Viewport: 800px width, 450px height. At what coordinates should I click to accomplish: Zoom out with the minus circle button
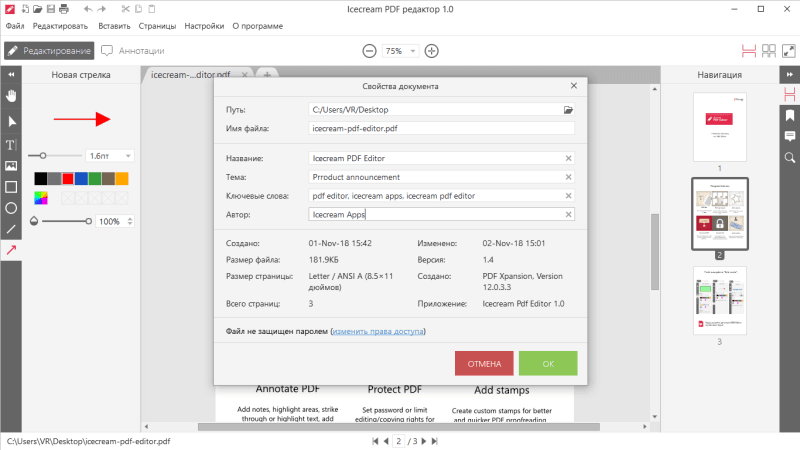tap(369, 51)
